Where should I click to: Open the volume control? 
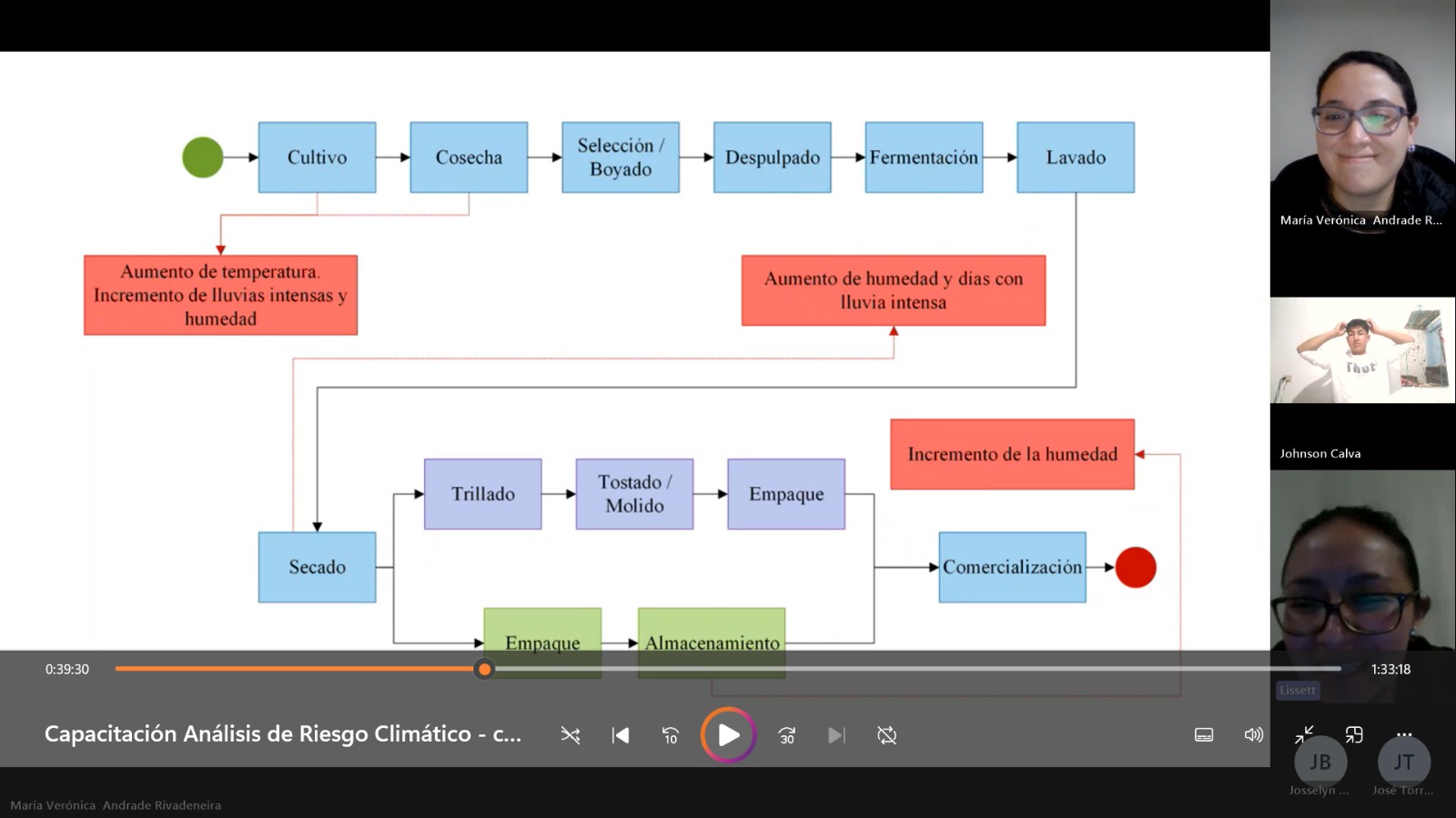click(1253, 735)
